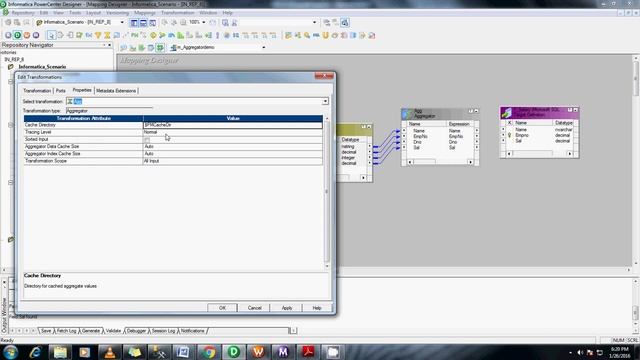Click the Tracing Level value Normal
Image resolution: width=640 pixels, height=360 pixels.
tap(233, 132)
